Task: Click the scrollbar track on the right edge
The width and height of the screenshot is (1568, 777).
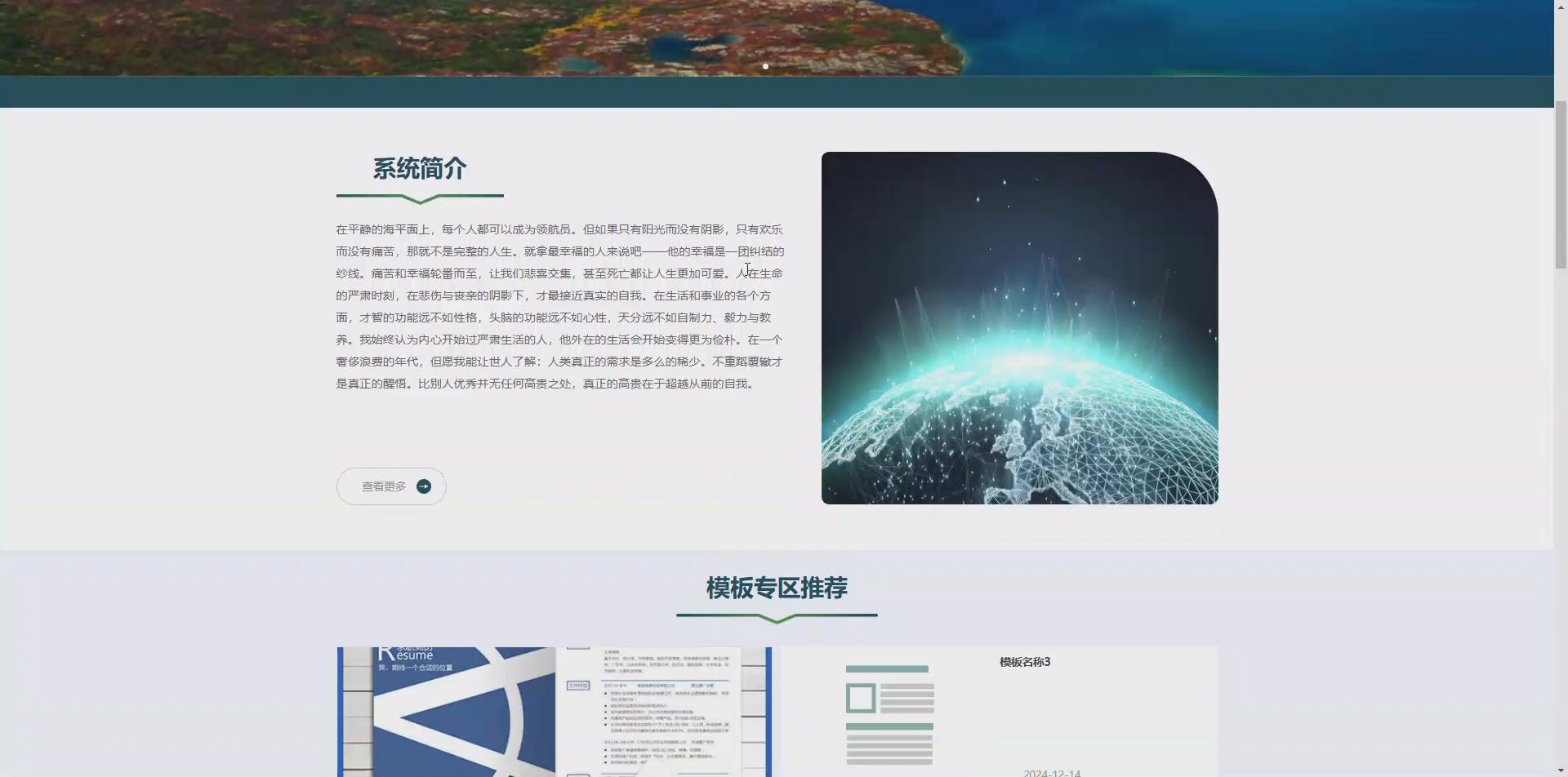Action: 1561,408
